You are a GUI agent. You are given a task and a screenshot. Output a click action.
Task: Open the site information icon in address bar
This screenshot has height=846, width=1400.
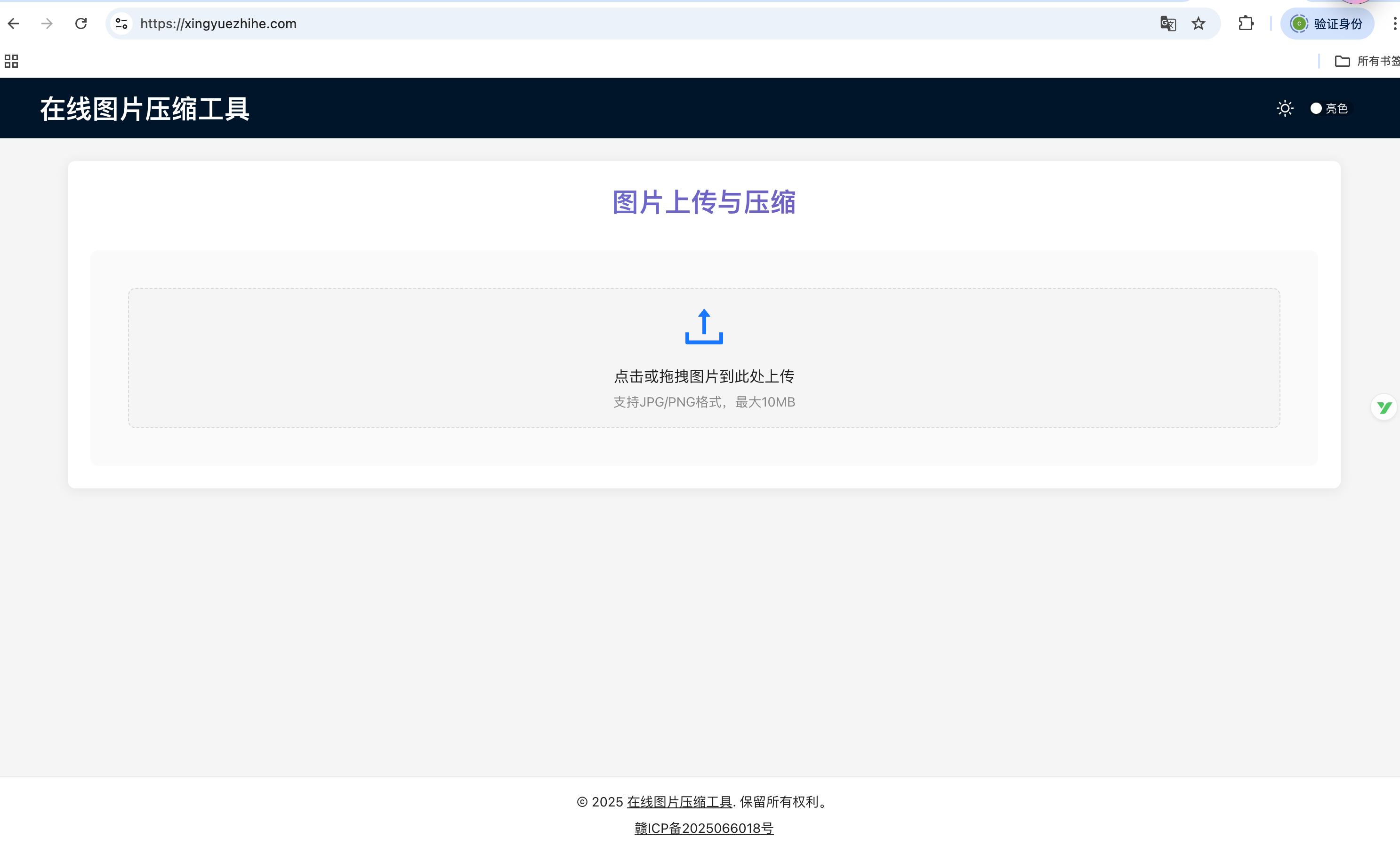pyautogui.click(x=121, y=24)
